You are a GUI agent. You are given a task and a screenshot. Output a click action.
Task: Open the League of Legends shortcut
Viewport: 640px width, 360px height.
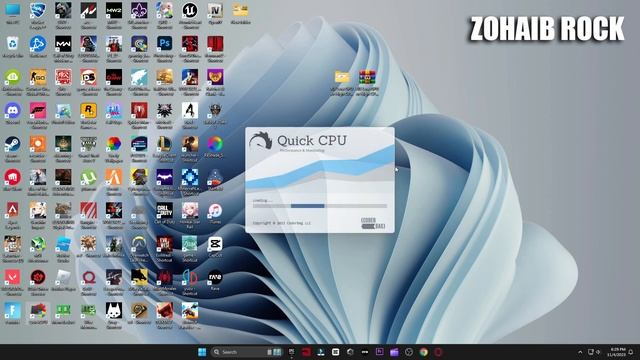point(164,144)
